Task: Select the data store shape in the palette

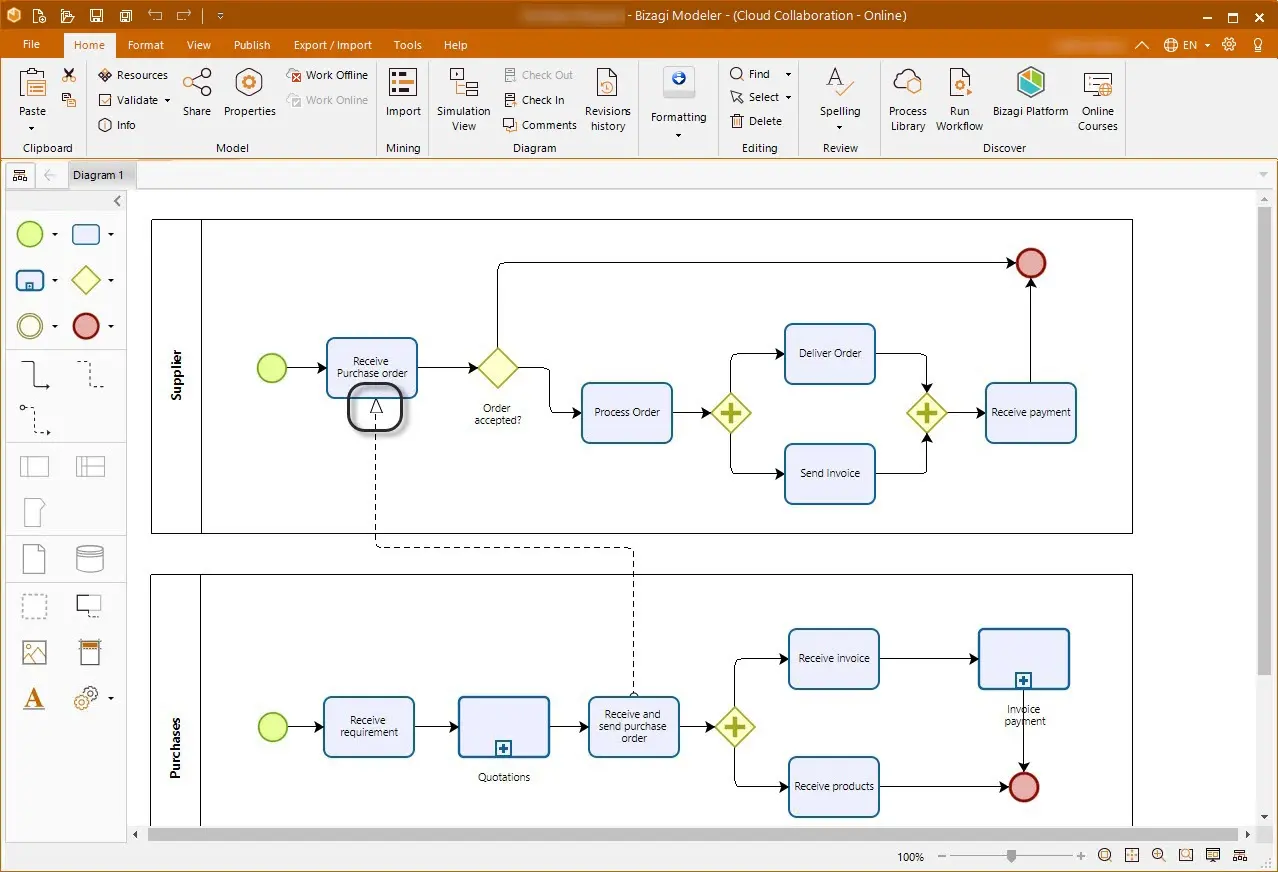Action: (x=90, y=558)
